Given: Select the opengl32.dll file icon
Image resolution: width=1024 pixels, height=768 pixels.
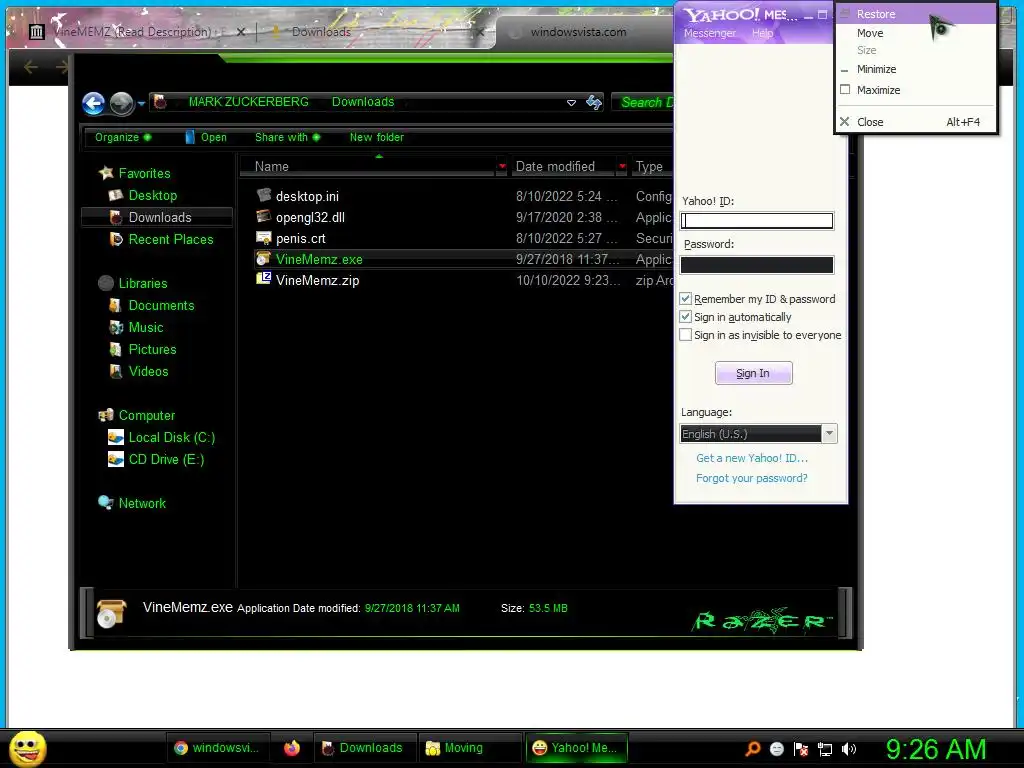Looking at the screenshot, I should click(x=264, y=216).
